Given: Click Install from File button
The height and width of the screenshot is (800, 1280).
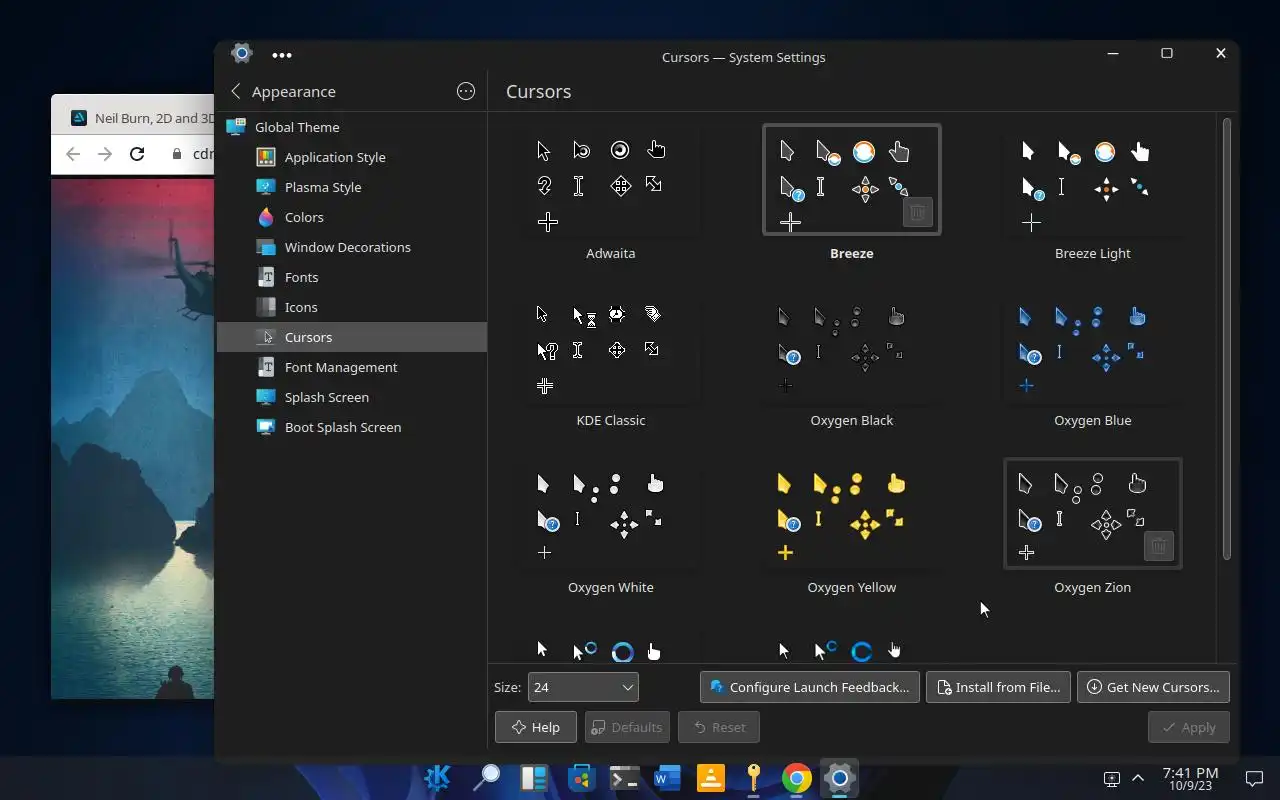Looking at the screenshot, I should (998, 687).
